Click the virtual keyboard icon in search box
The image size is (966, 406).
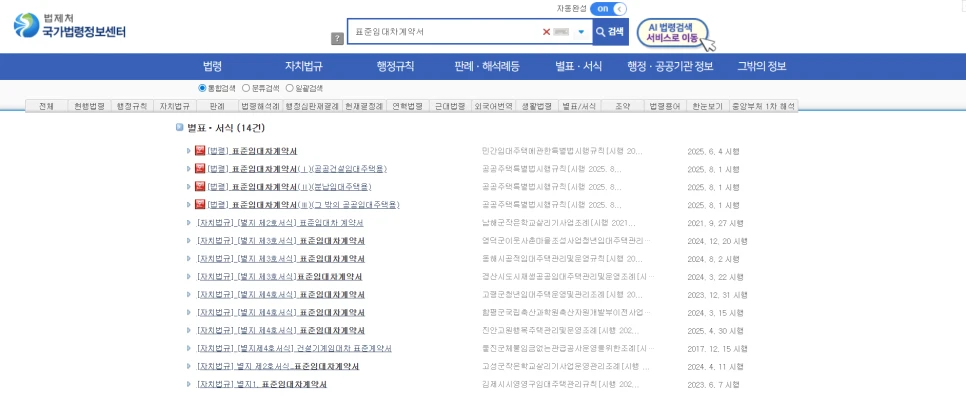pyautogui.click(x=562, y=32)
